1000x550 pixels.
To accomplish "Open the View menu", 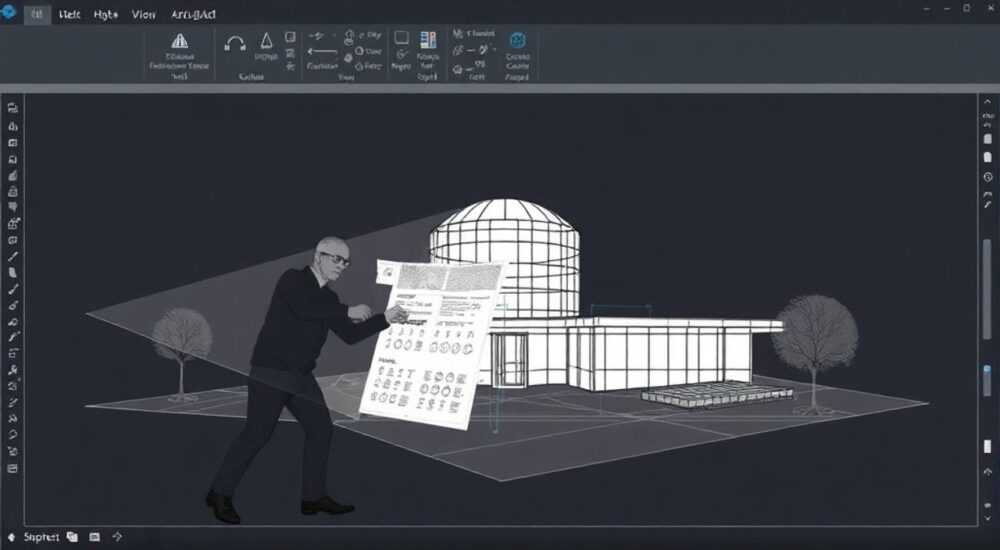I will pyautogui.click(x=143, y=15).
